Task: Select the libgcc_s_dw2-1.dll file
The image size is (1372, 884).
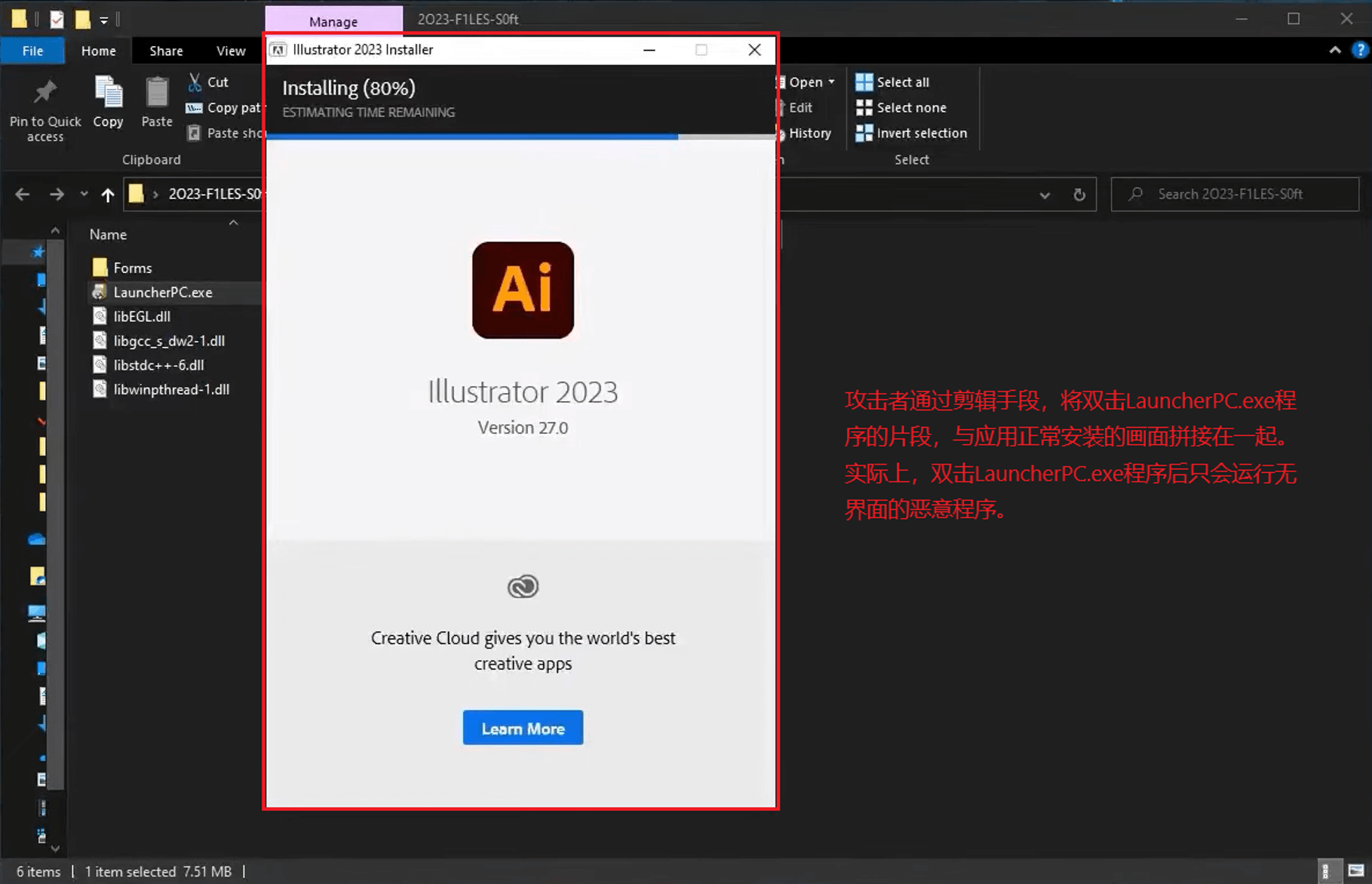Action: point(169,341)
